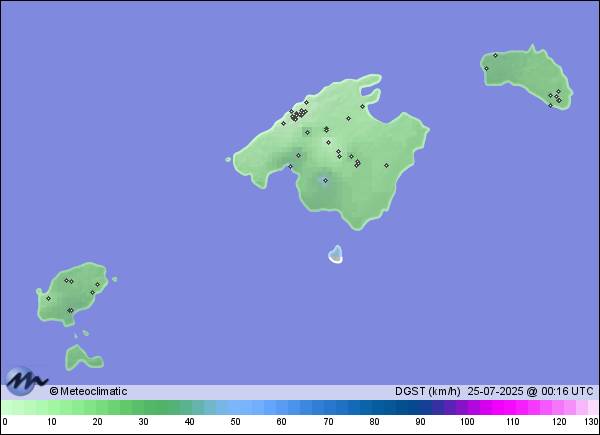This screenshot has width=600, height=435.
Task: Click the scale value 120
Action: 559,422
